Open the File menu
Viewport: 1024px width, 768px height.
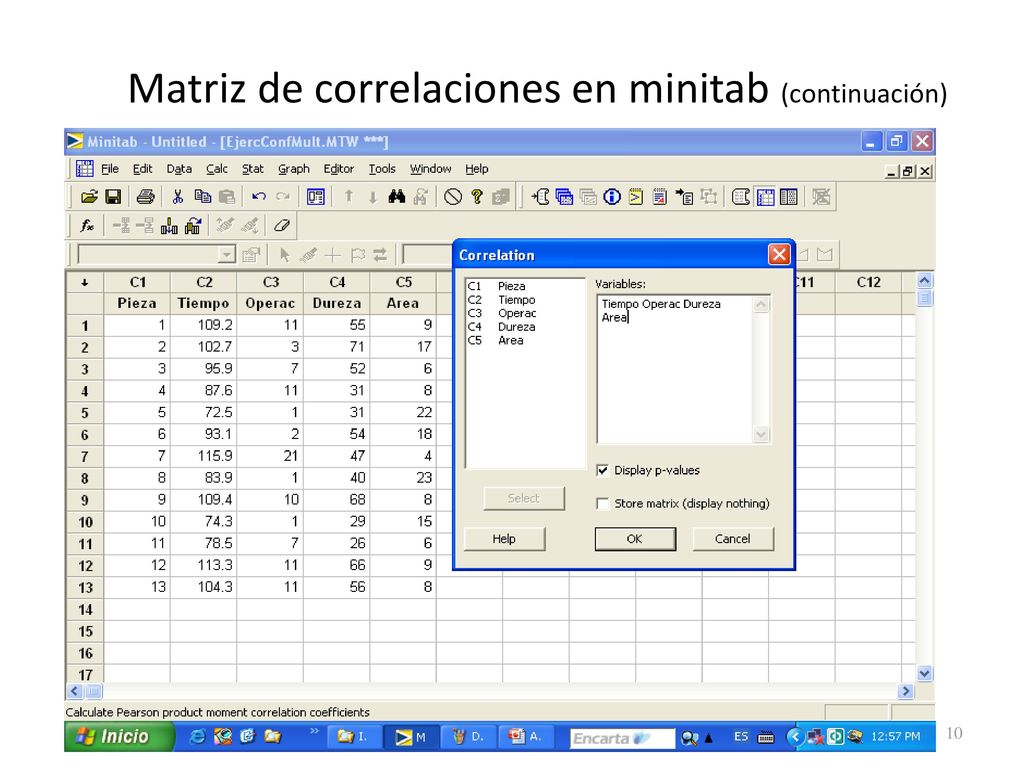[x=110, y=169]
